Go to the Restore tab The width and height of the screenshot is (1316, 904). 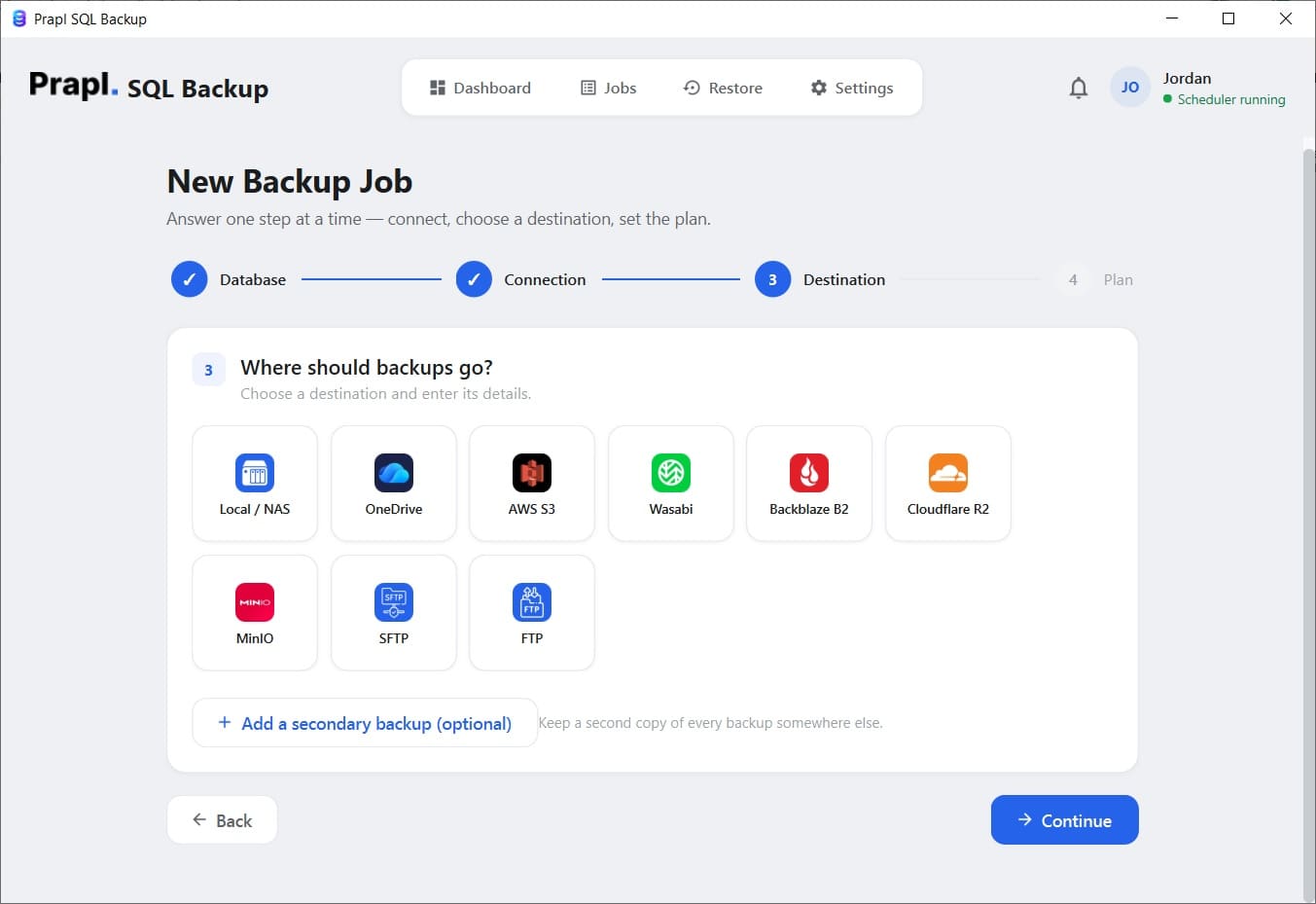723,88
